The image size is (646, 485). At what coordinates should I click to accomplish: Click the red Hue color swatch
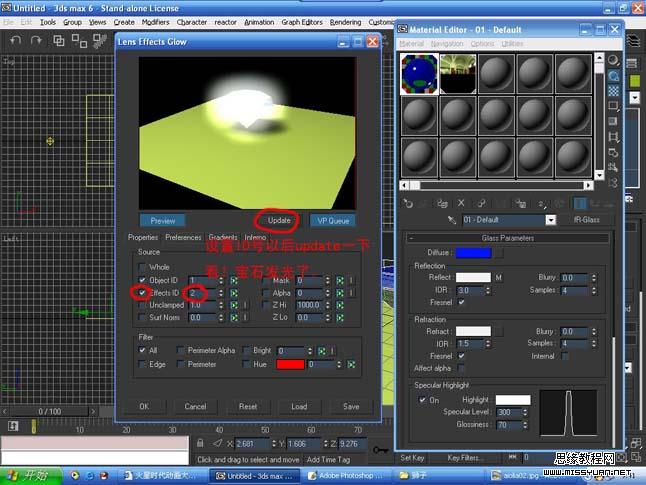pos(290,365)
